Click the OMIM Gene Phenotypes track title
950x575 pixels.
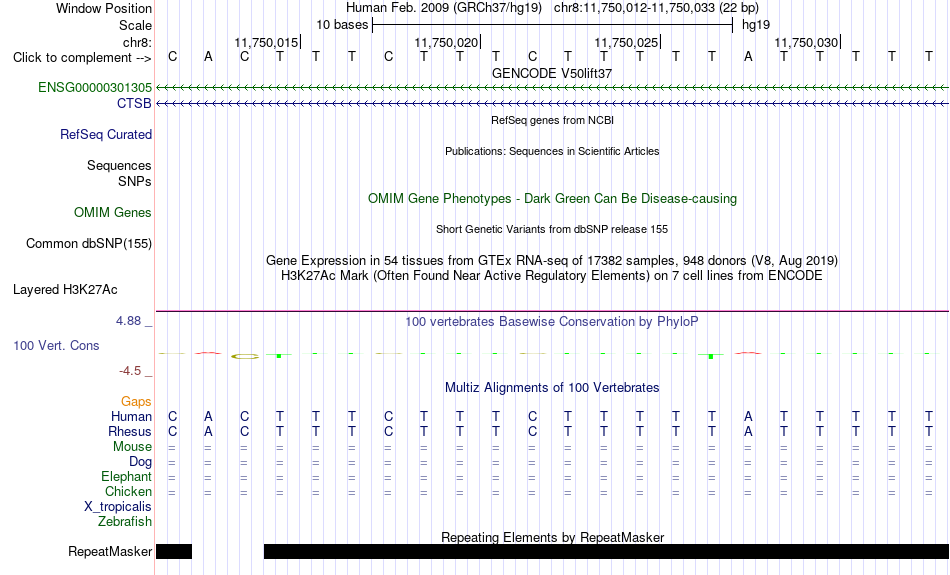[x=552, y=199]
